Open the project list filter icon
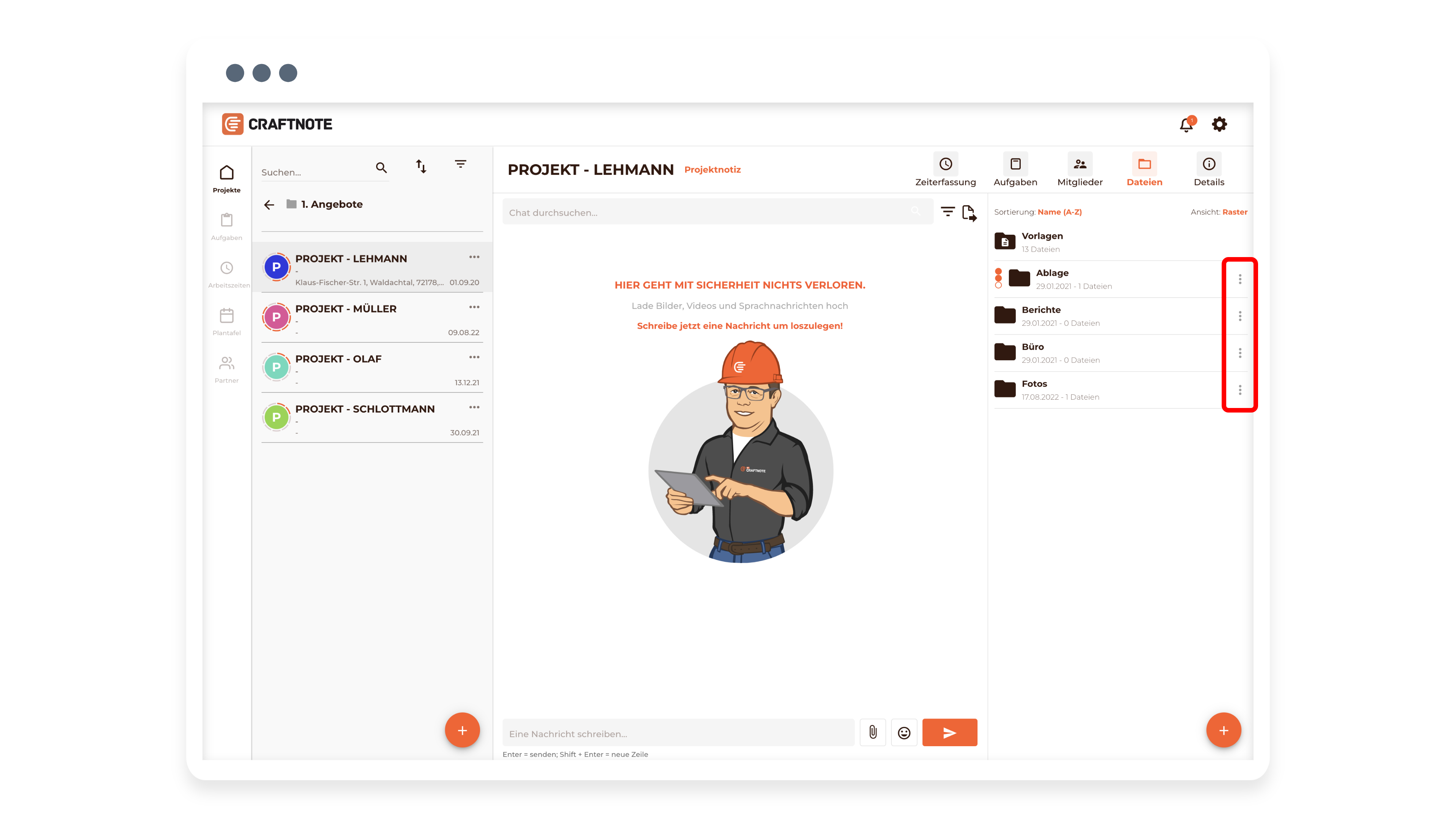This screenshot has width=1456, height=819. (x=461, y=165)
